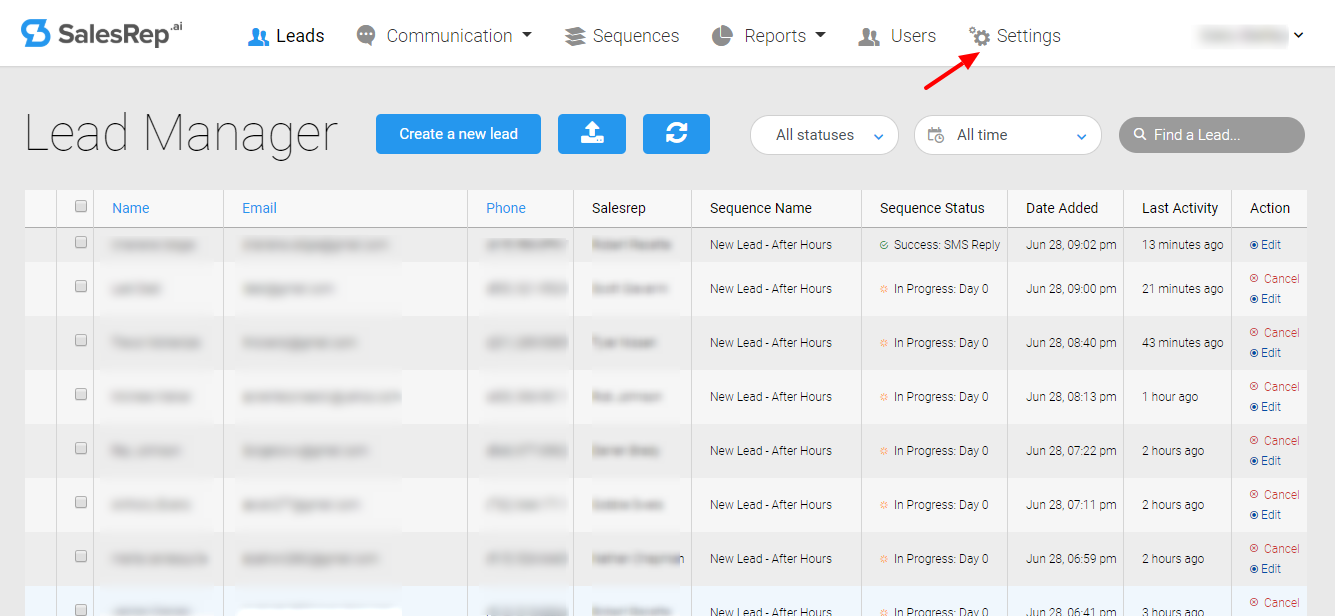Edit the lead with Success: SMS Reply status
1335x616 pixels.
[1265, 245]
